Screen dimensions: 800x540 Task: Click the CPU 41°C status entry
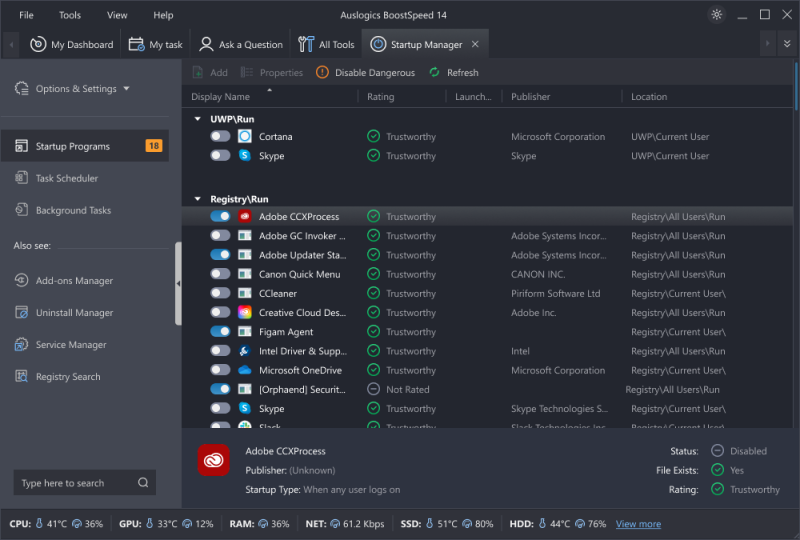pos(56,524)
